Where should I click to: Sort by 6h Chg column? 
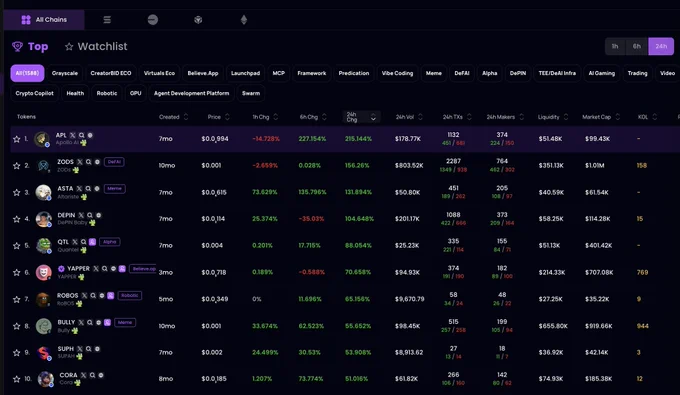pos(324,117)
